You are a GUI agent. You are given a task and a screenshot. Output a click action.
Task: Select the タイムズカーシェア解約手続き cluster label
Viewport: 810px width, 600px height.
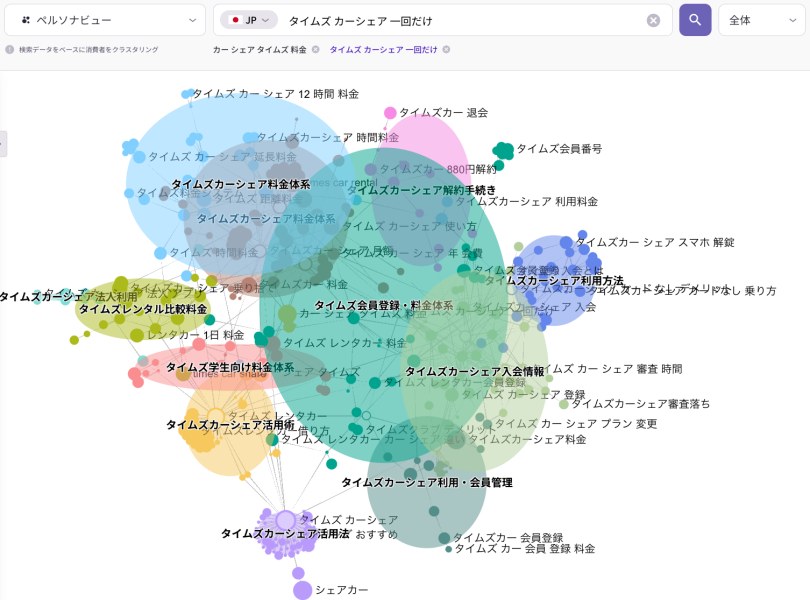[x=422, y=190]
